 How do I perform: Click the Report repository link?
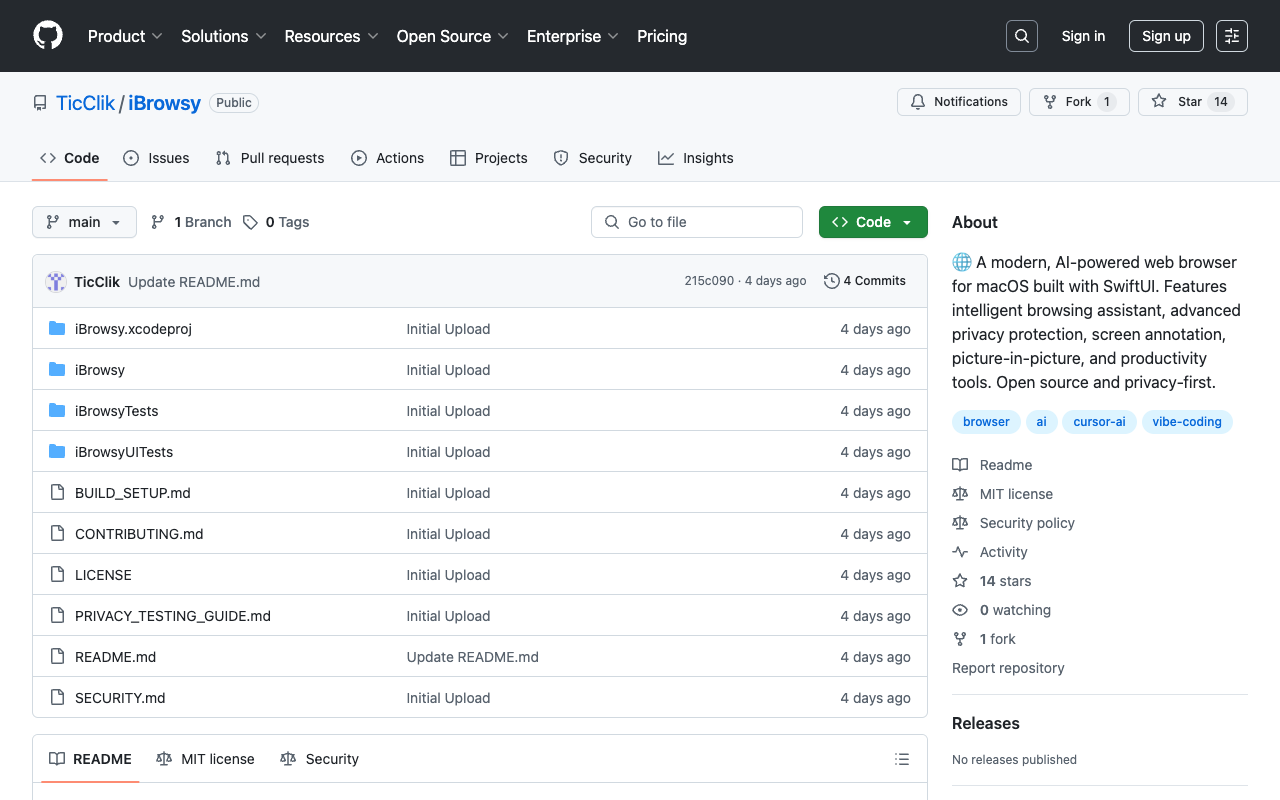click(x=1008, y=667)
